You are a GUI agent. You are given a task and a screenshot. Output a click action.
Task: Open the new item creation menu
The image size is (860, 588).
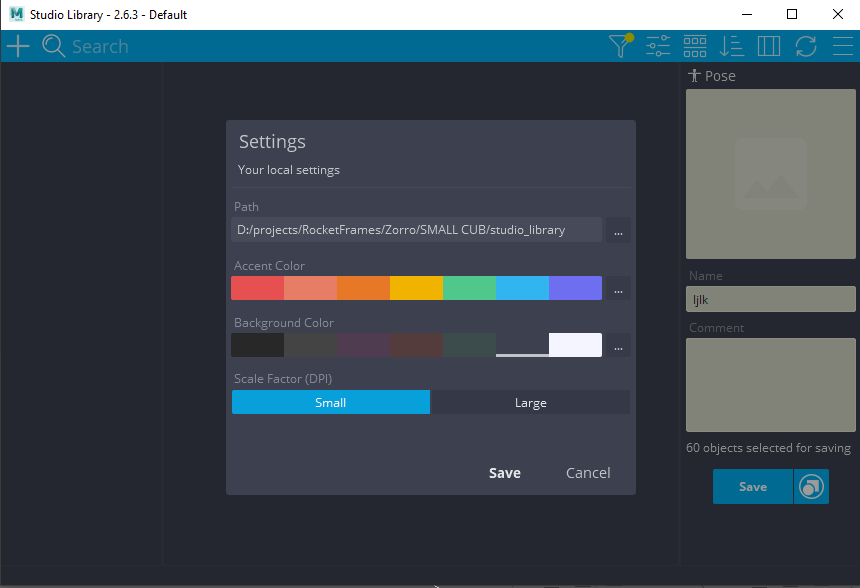coord(18,46)
